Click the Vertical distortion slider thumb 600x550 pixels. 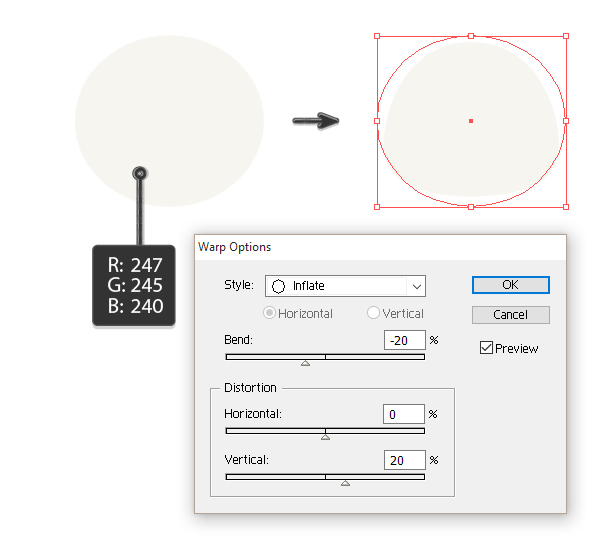click(x=345, y=483)
